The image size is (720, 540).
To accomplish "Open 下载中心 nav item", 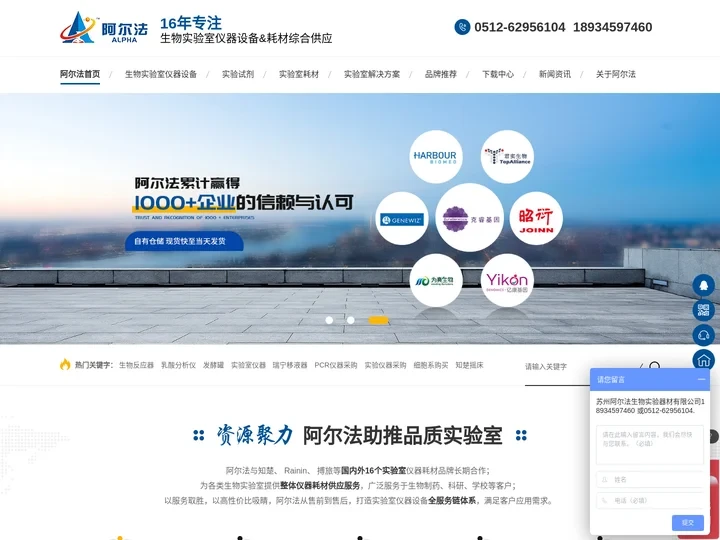I will click(x=498, y=74).
